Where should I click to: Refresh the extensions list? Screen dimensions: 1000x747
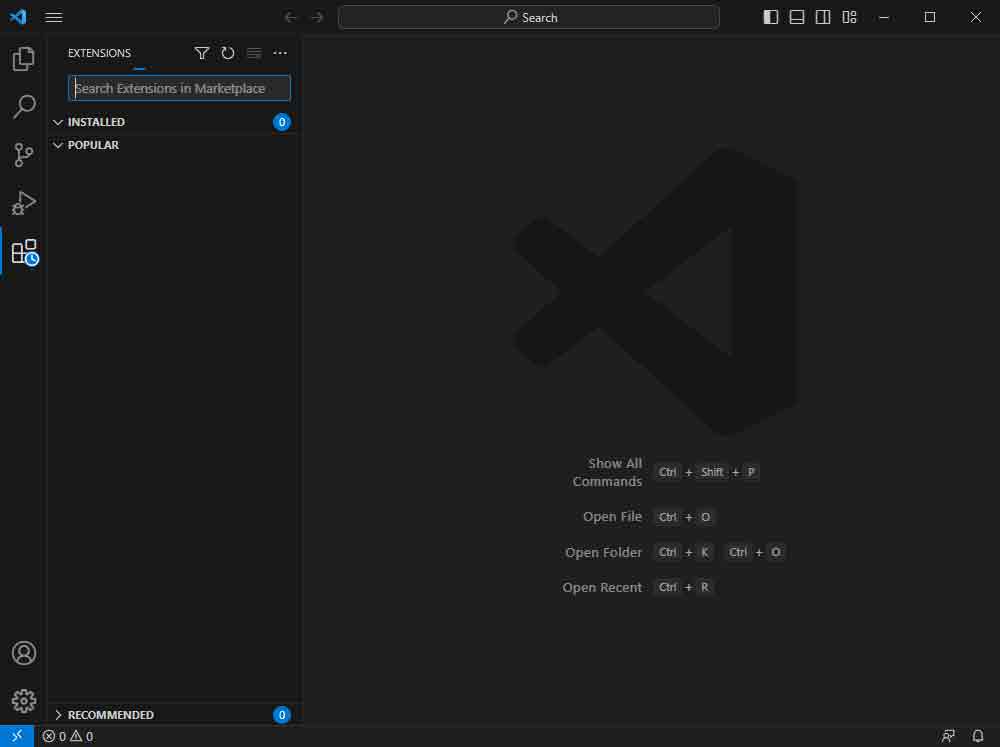228,53
